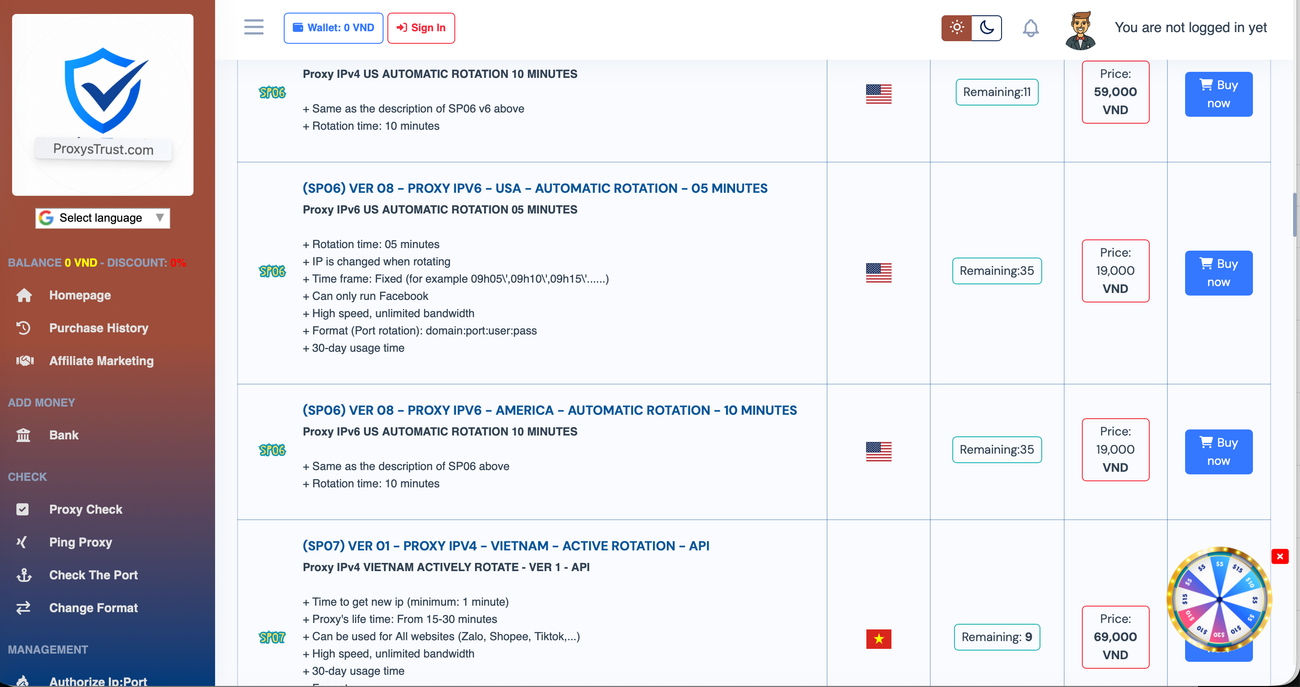Open Ping Proxy in the sidebar
The width and height of the screenshot is (1300, 687).
[x=81, y=542]
